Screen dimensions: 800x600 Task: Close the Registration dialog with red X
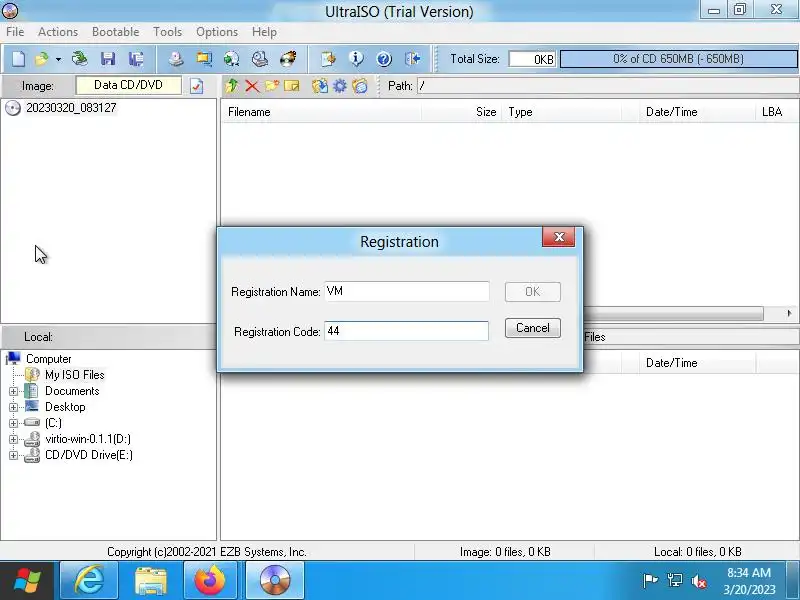pyautogui.click(x=559, y=237)
